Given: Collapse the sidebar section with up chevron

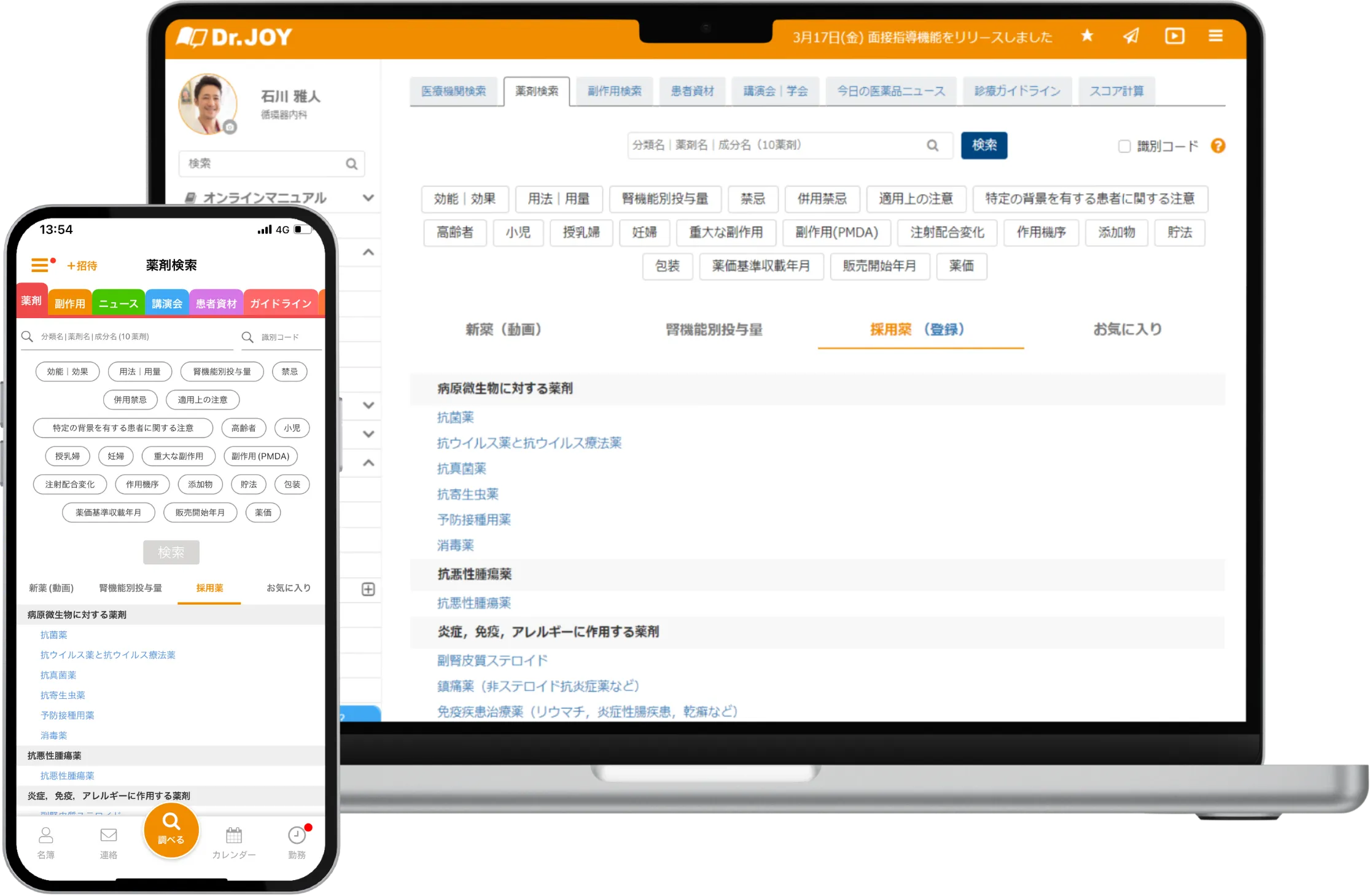Looking at the screenshot, I should [368, 252].
